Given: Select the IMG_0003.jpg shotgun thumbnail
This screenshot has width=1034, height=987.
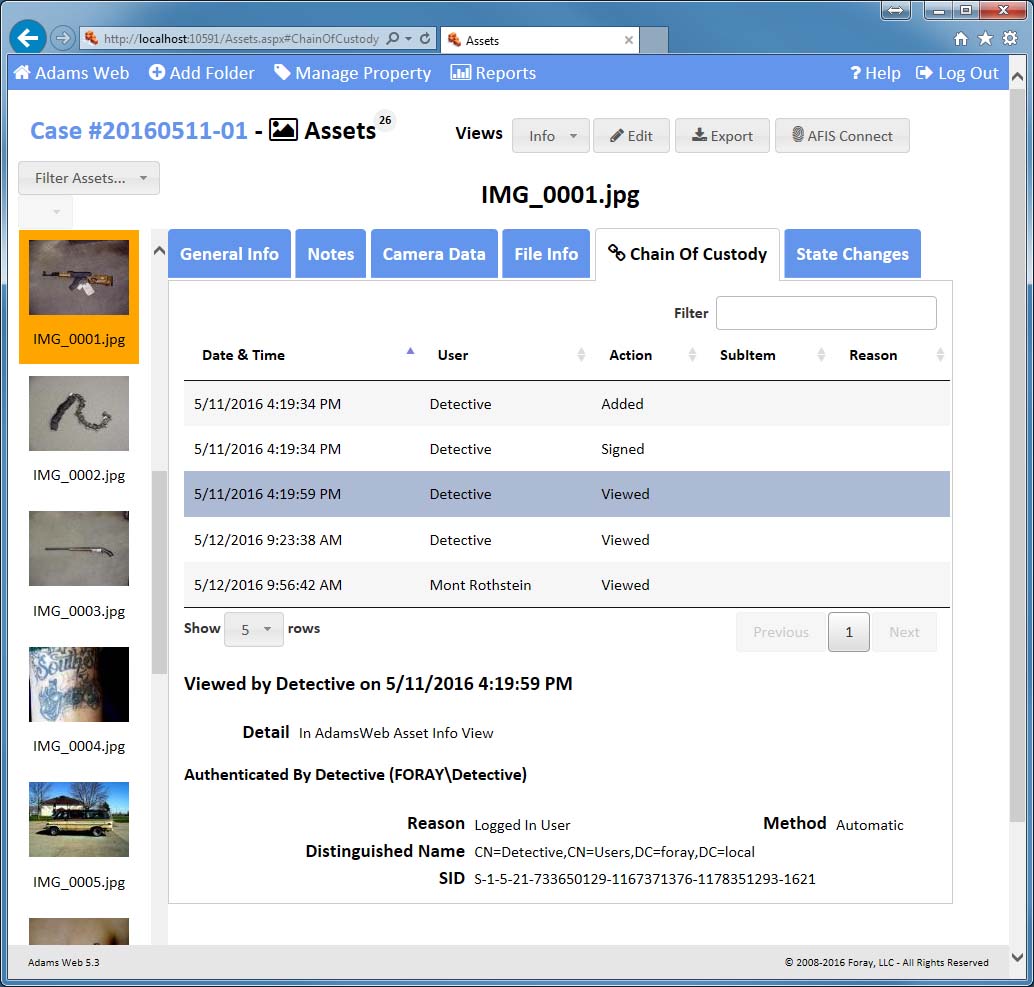Looking at the screenshot, I should 79,549.
